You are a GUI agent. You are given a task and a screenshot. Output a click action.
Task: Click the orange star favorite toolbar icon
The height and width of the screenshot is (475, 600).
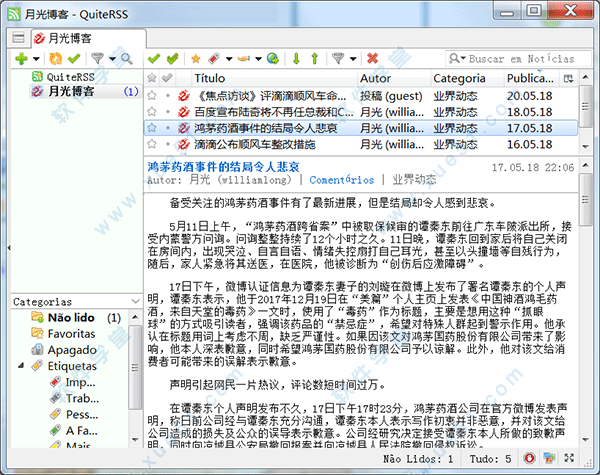pos(196,59)
